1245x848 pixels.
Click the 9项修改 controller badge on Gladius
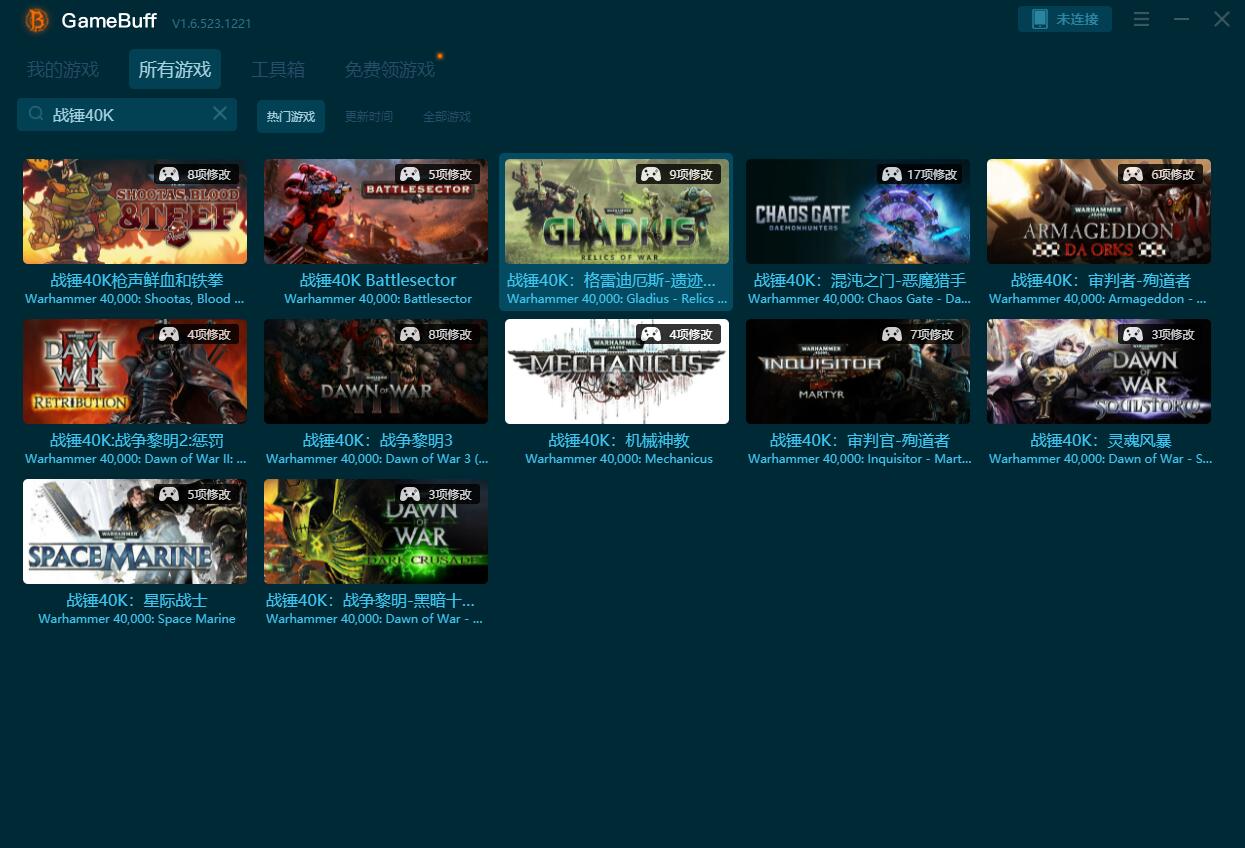[678, 174]
